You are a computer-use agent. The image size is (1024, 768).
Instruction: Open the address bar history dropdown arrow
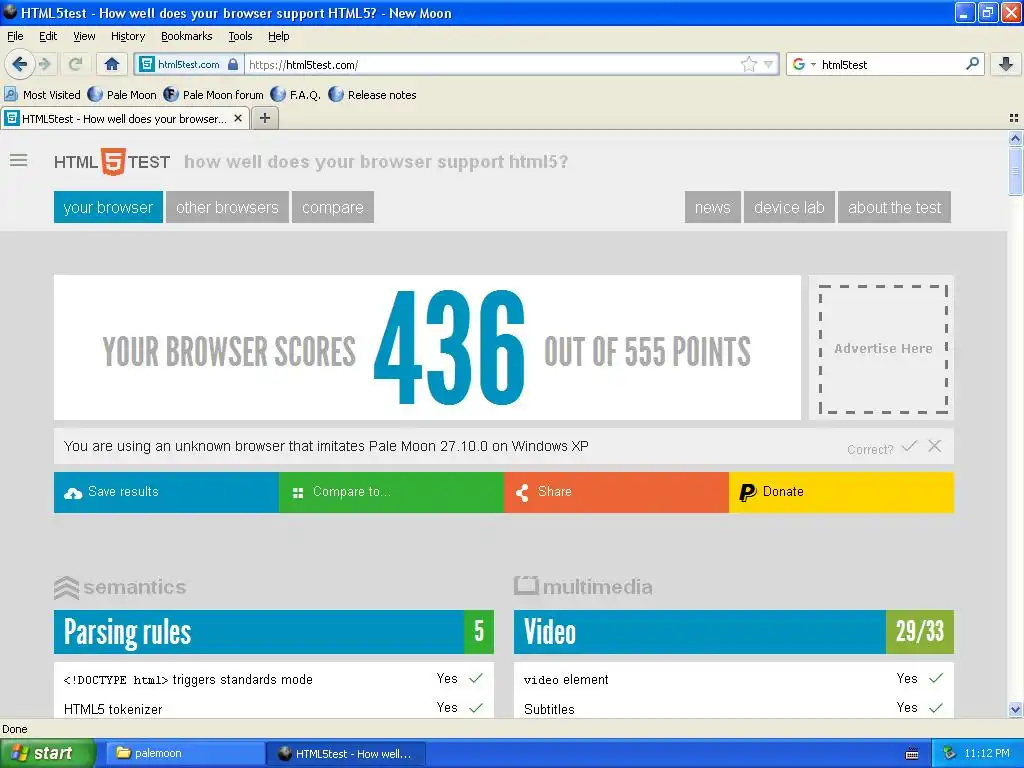tap(769, 64)
